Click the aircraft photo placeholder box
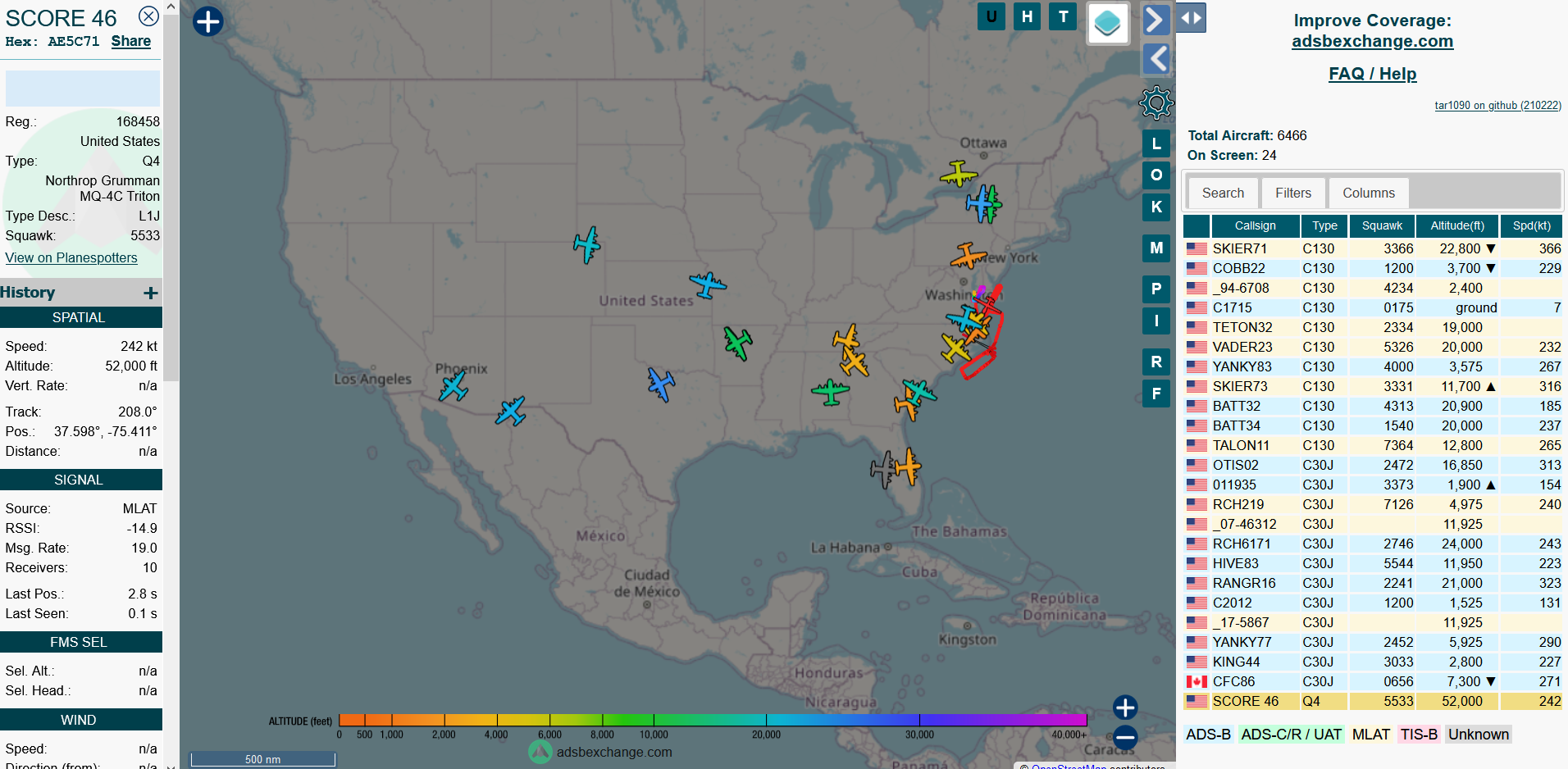Viewport: 1568px width, 769px height. 83,89
